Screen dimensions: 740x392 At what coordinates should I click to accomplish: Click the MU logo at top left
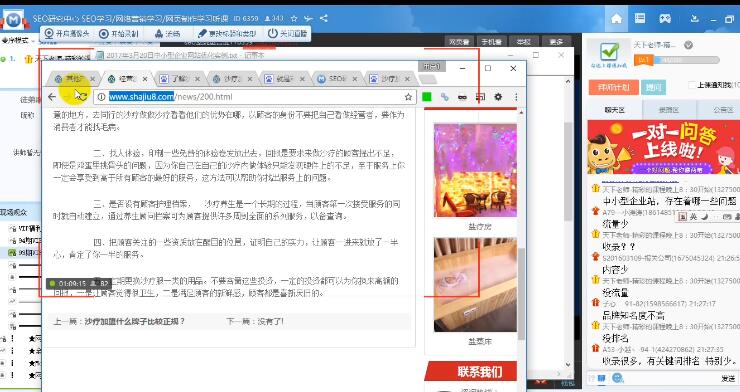click(14, 20)
